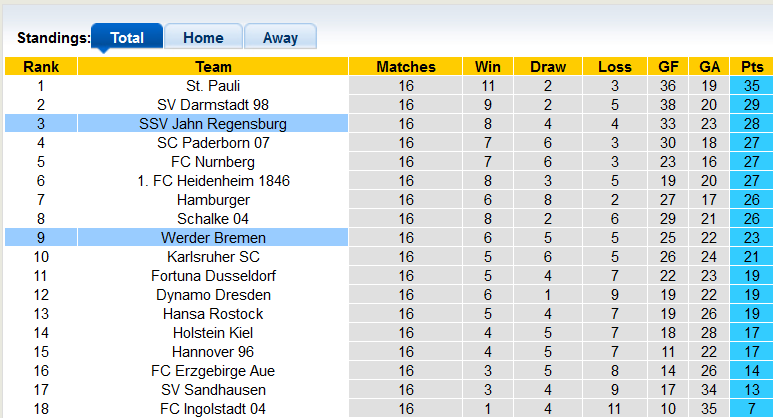Open Schalke 04 team link
Image resolution: width=773 pixels, height=418 pixels.
coord(213,219)
